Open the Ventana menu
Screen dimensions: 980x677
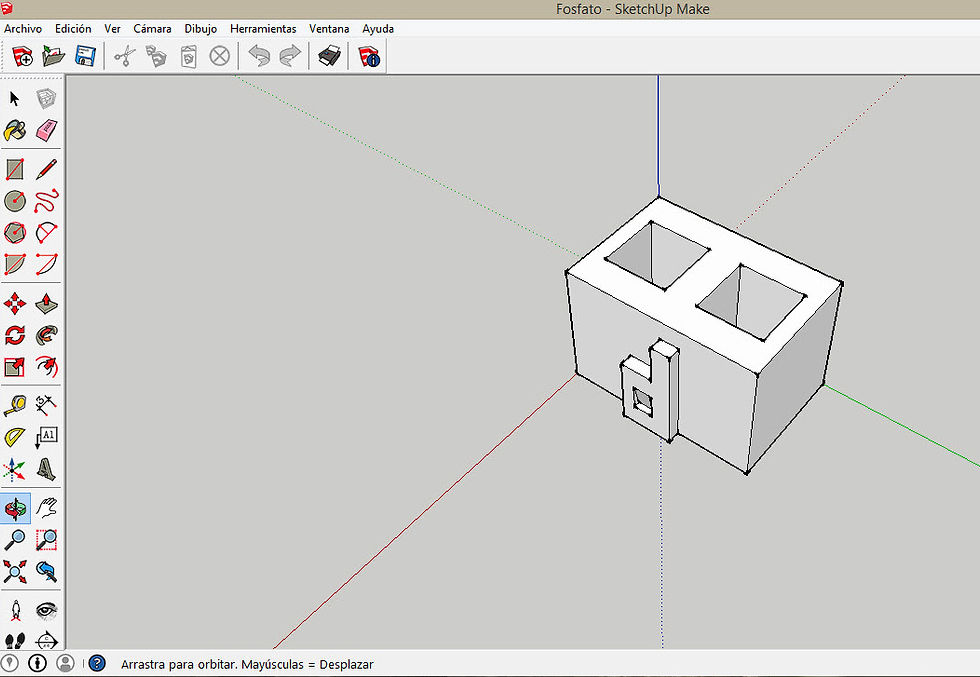[329, 29]
